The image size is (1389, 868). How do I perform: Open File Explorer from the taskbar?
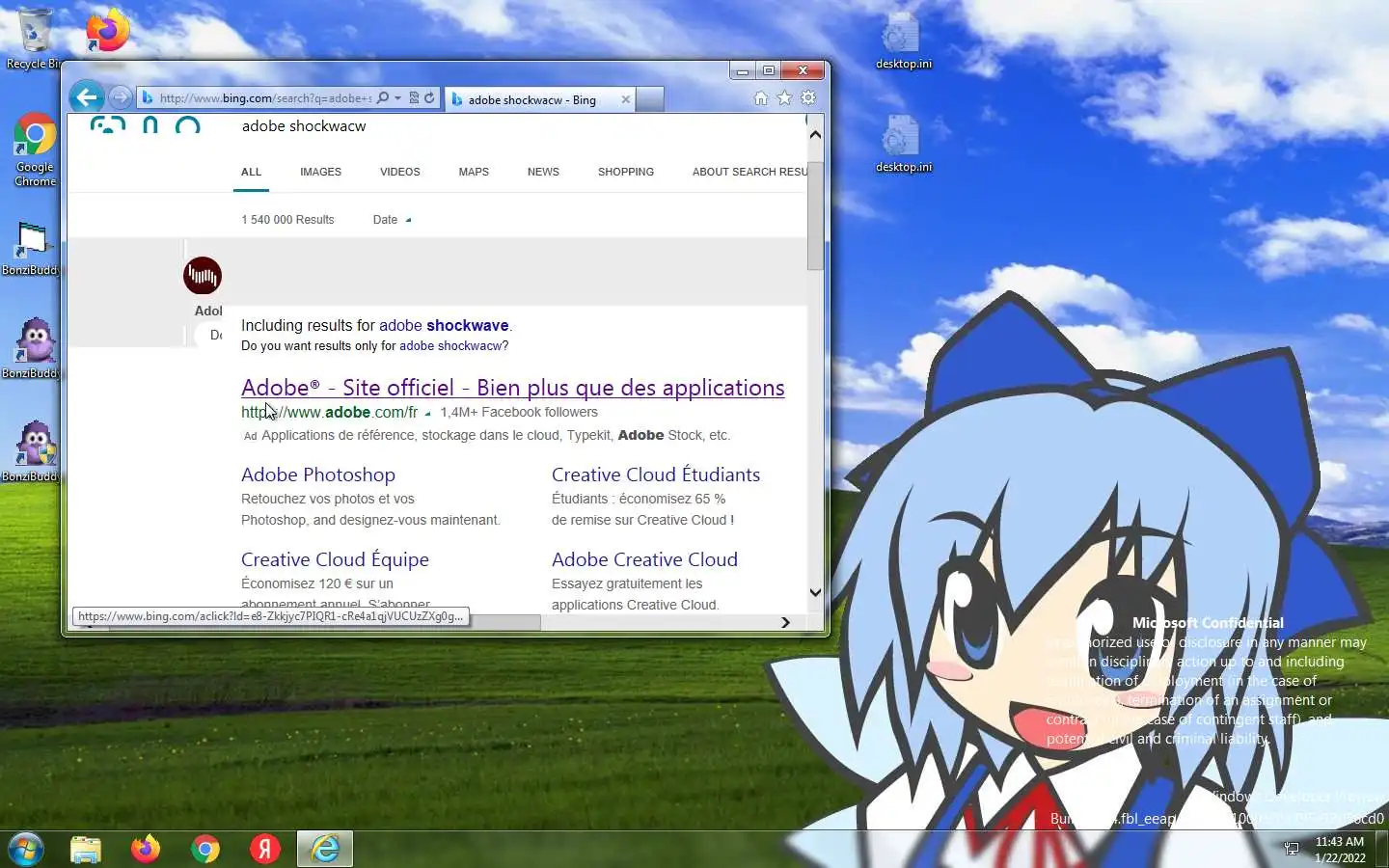click(86, 849)
